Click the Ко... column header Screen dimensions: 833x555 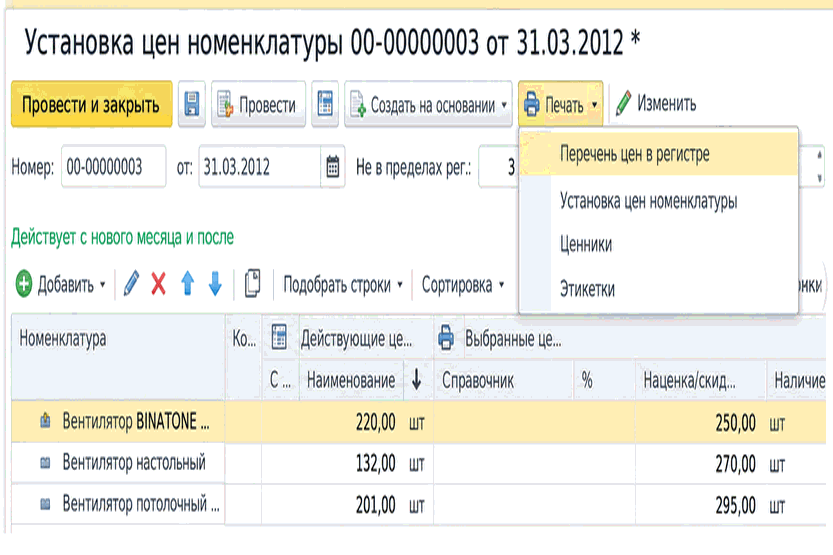244,357
